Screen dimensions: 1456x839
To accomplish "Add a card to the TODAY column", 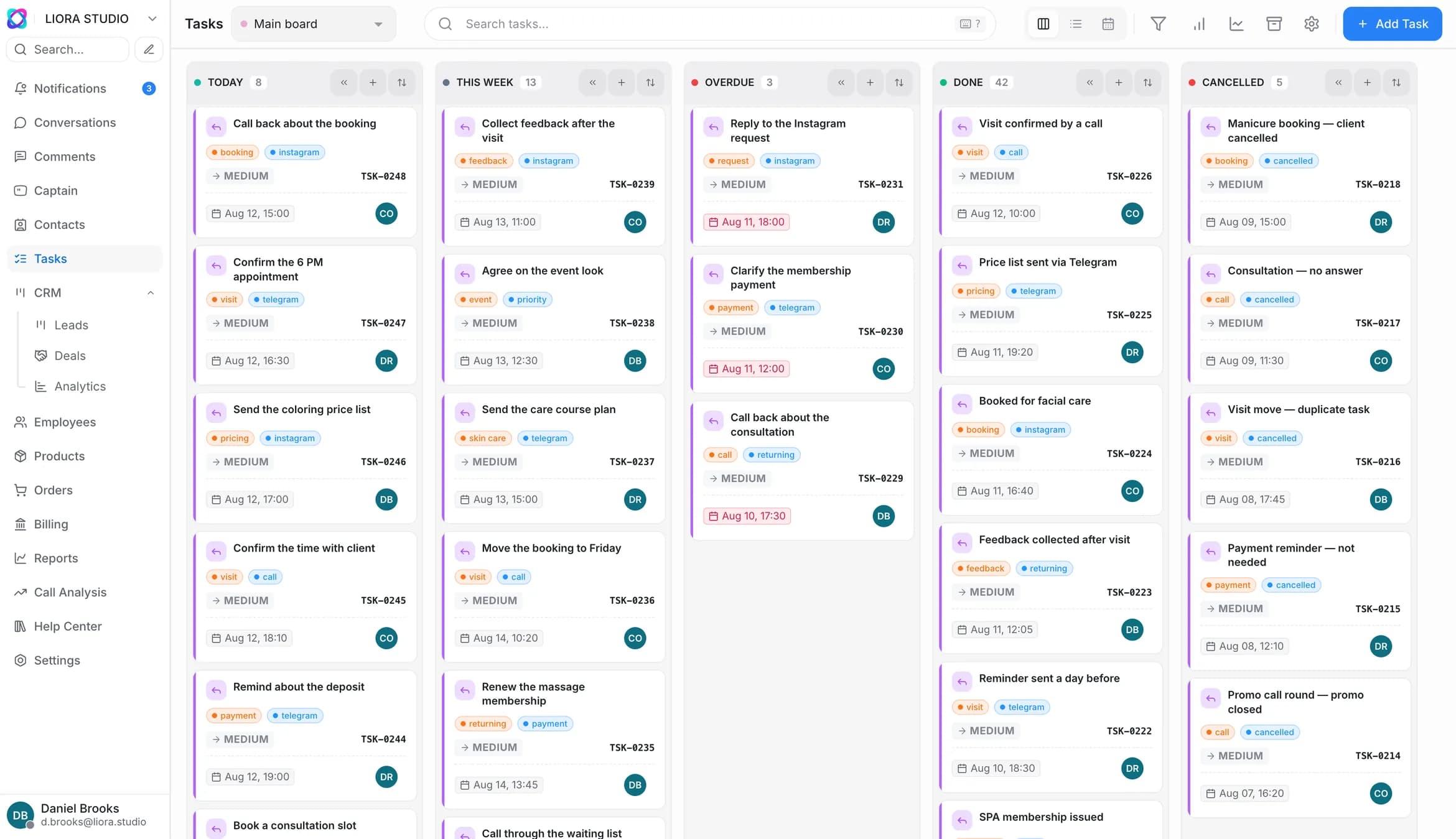I will (373, 82).
